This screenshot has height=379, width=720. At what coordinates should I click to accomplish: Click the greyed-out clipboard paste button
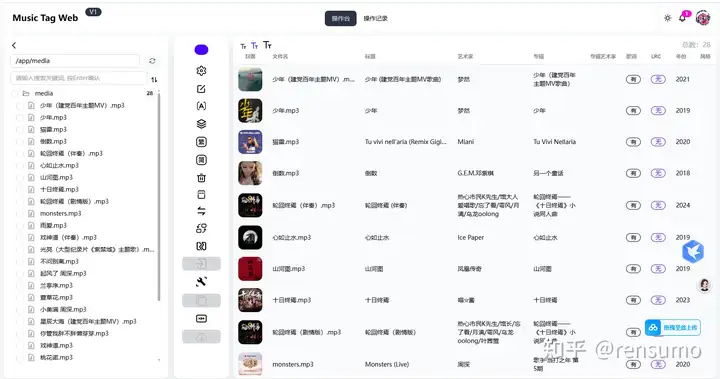(x=201, y=300)
